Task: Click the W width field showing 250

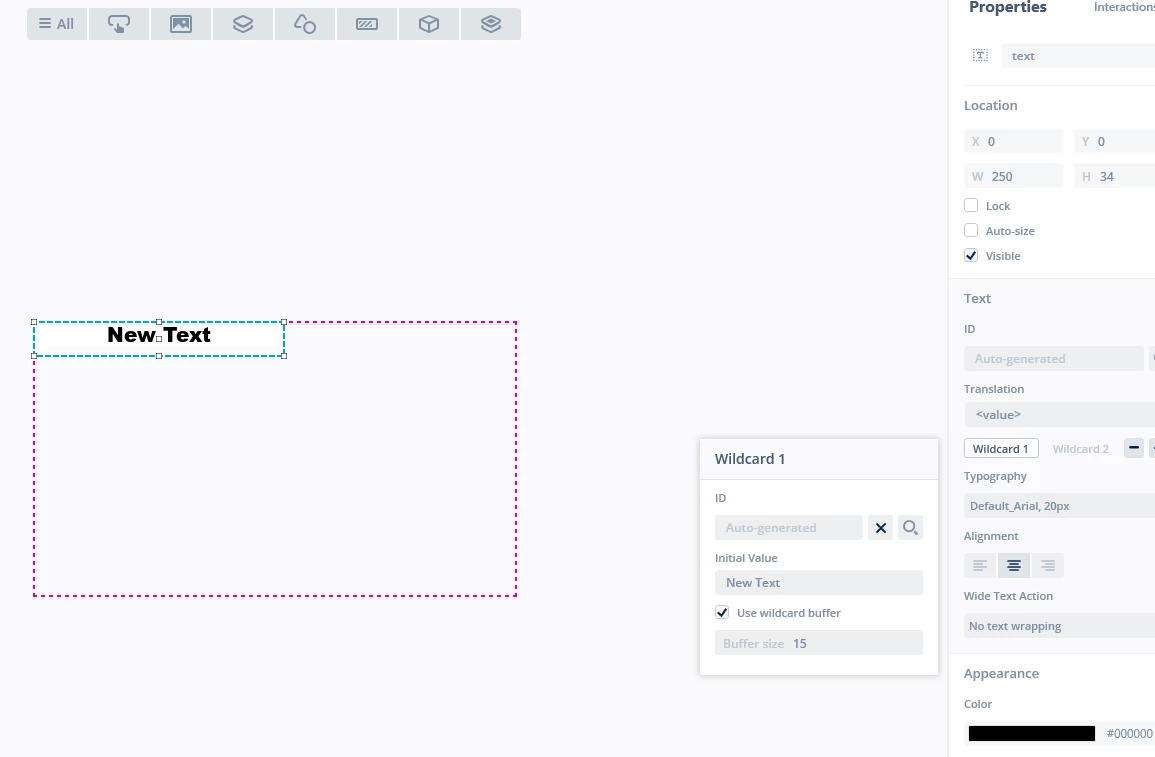Action: 1014,177
